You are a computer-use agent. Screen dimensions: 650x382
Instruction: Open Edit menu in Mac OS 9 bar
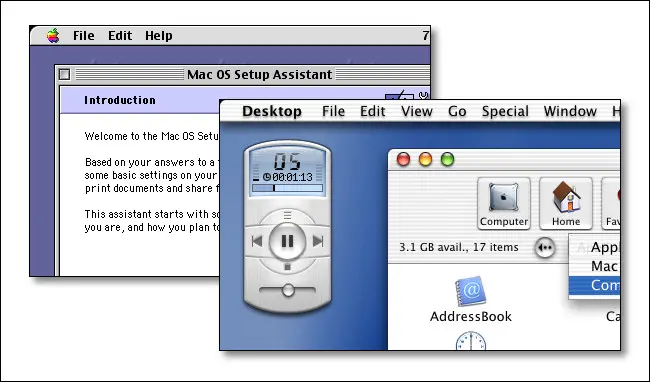click(x=120, y=36)
